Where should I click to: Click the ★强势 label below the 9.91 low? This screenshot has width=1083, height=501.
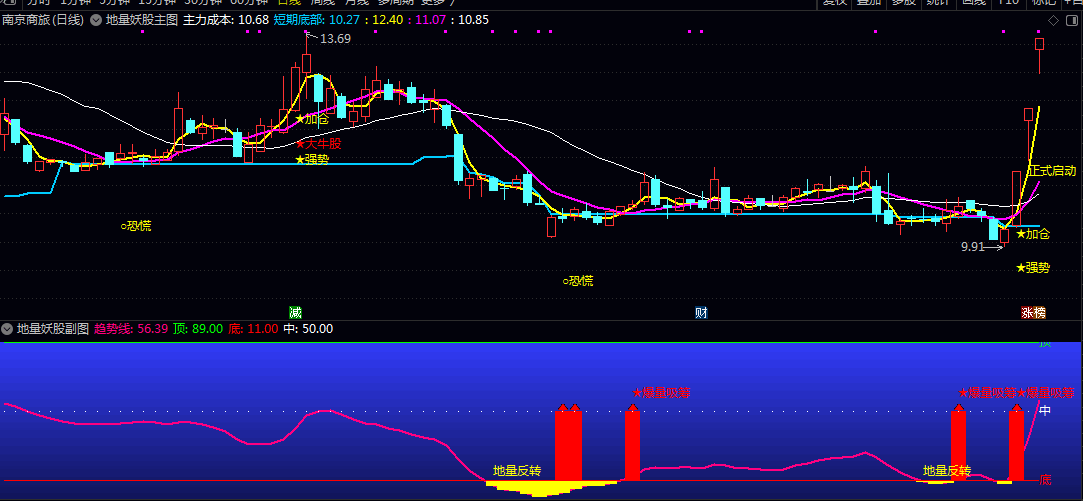1033,267
